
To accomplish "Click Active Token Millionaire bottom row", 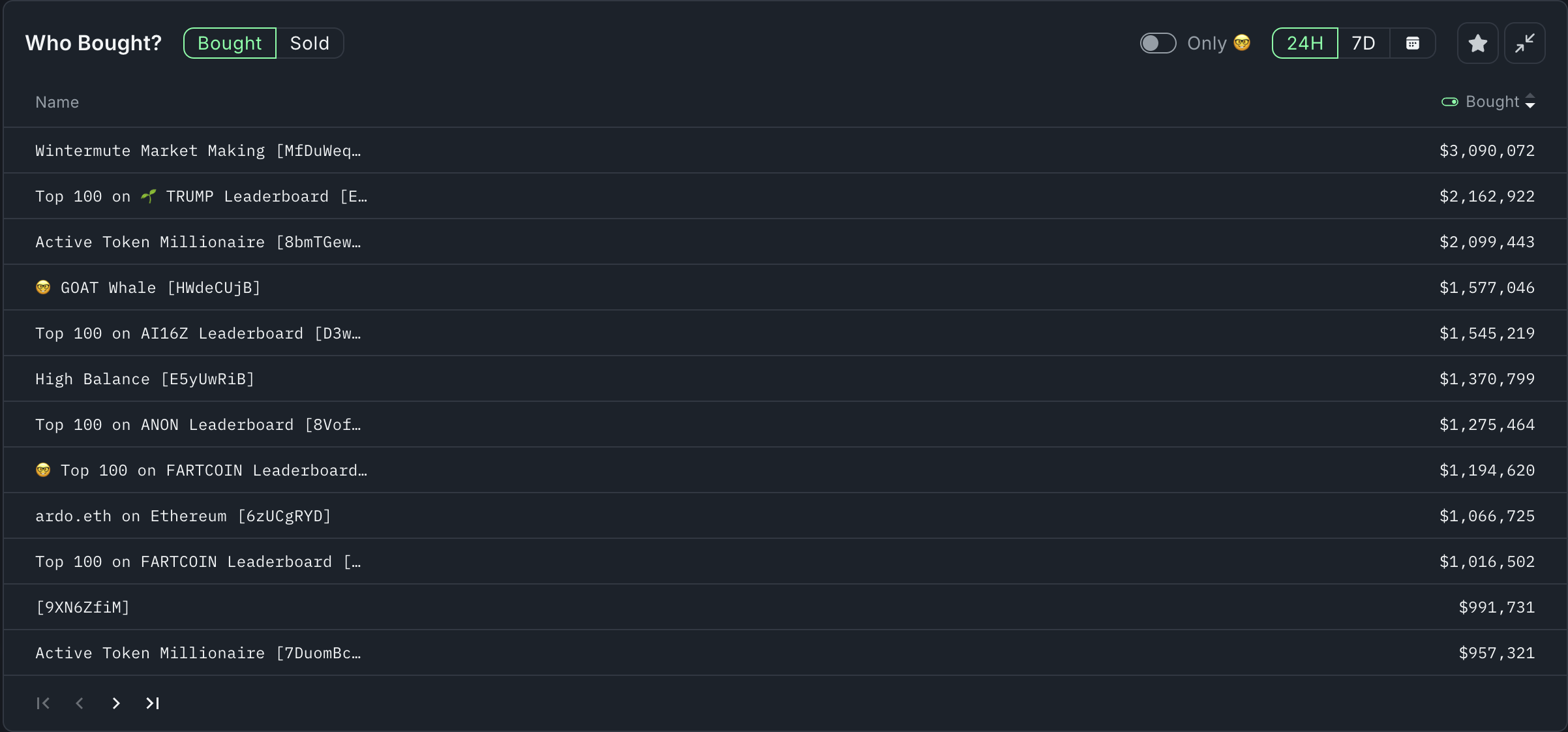I will [x=199, y=653].
